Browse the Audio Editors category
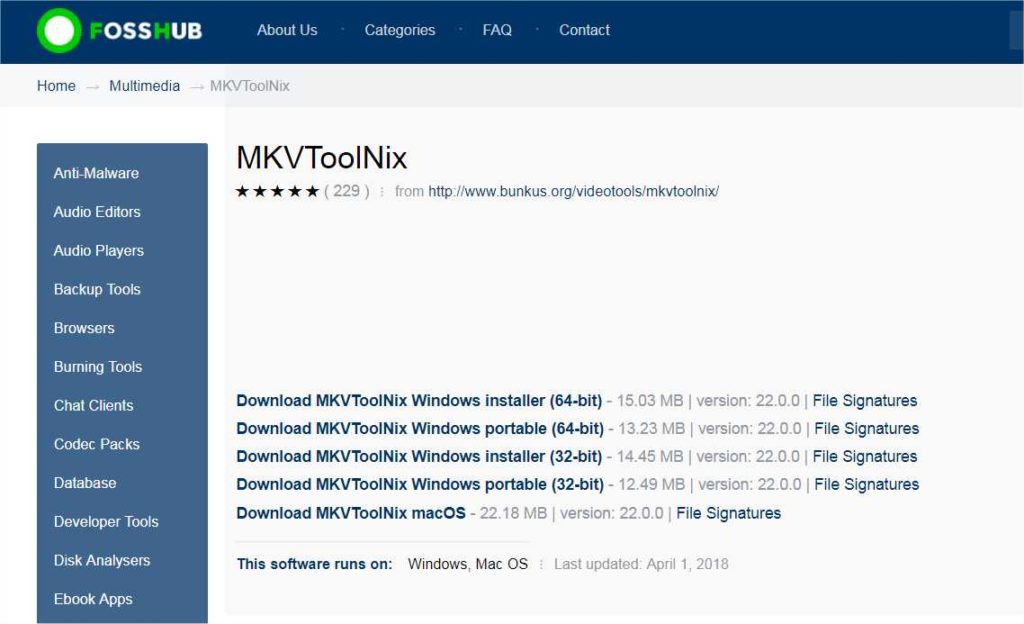 pyautogui.click(x=95, y=212)
